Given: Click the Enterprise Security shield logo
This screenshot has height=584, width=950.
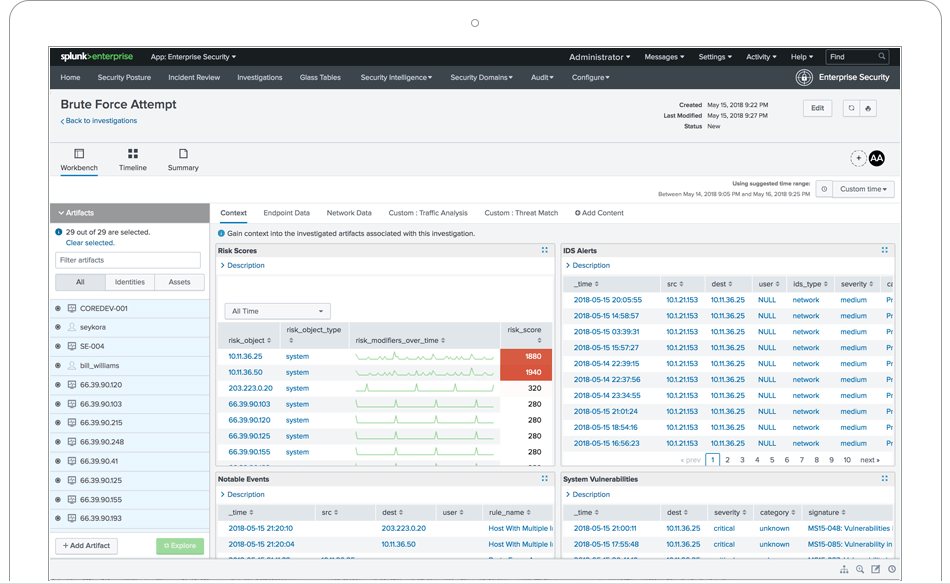Looking at the screenshot, I should (804, 77).
